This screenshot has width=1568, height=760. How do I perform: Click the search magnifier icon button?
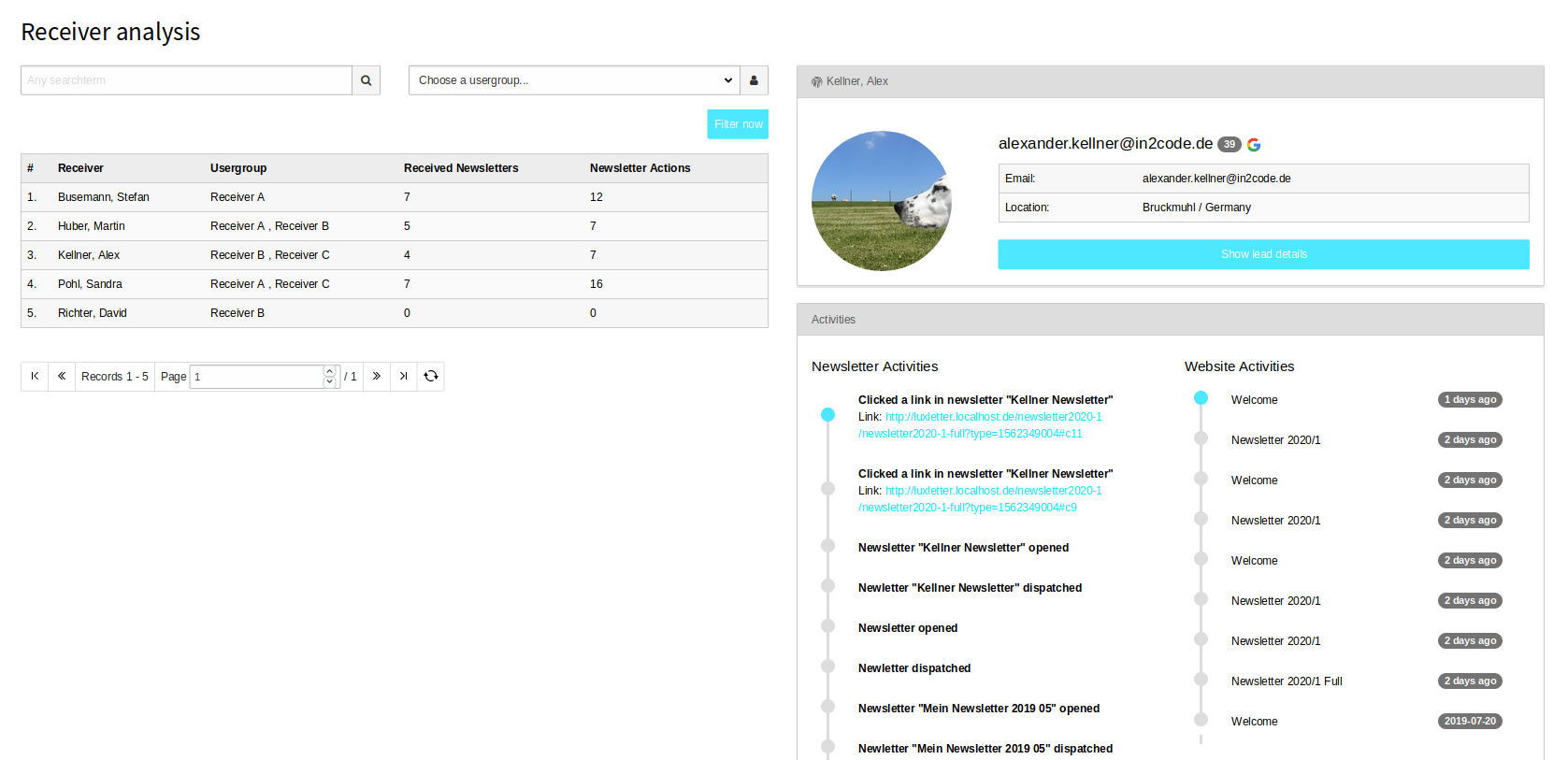[366, 80]
